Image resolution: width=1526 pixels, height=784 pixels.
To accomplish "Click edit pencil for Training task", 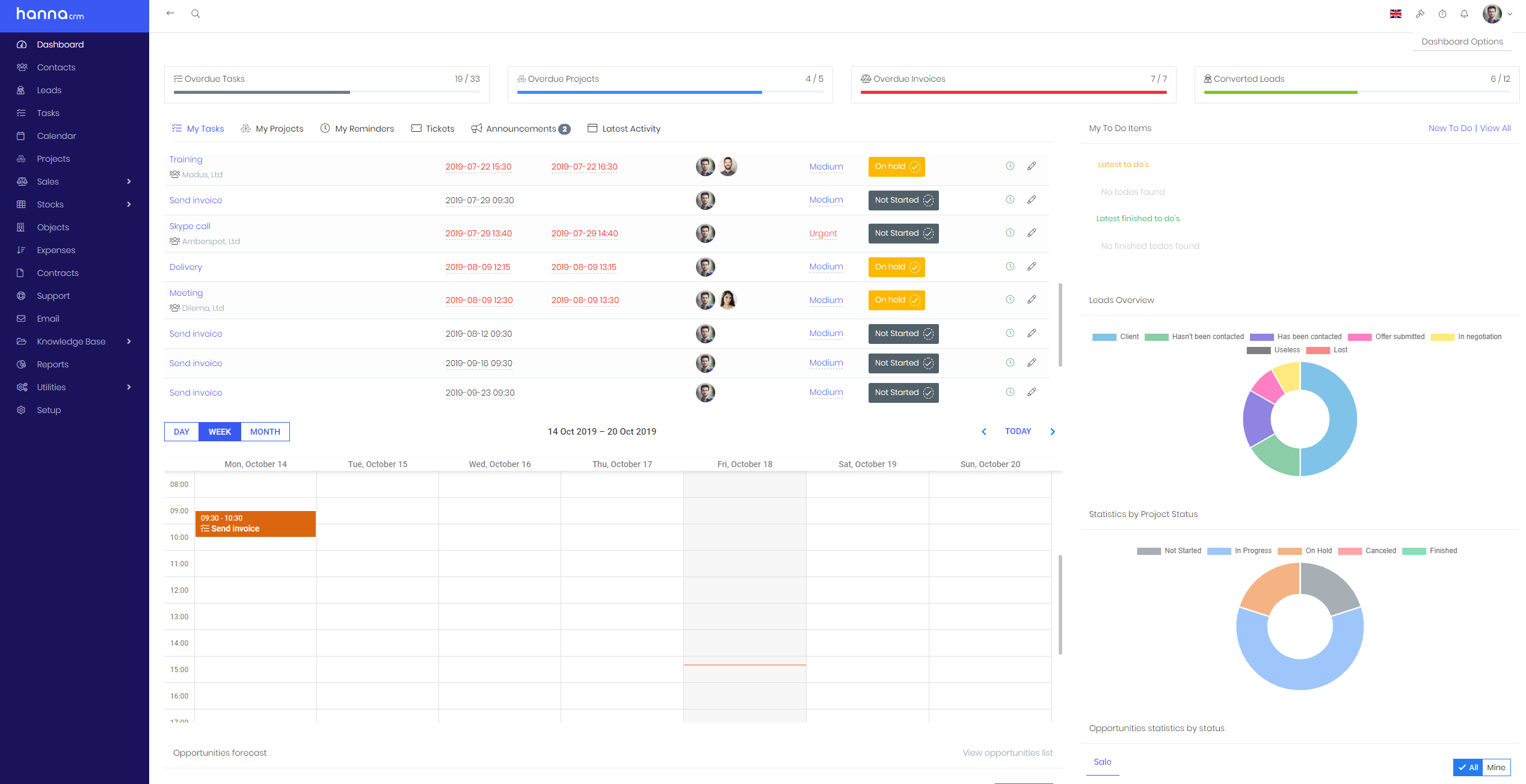I will pyautogui.click(x=1032, y=166).
